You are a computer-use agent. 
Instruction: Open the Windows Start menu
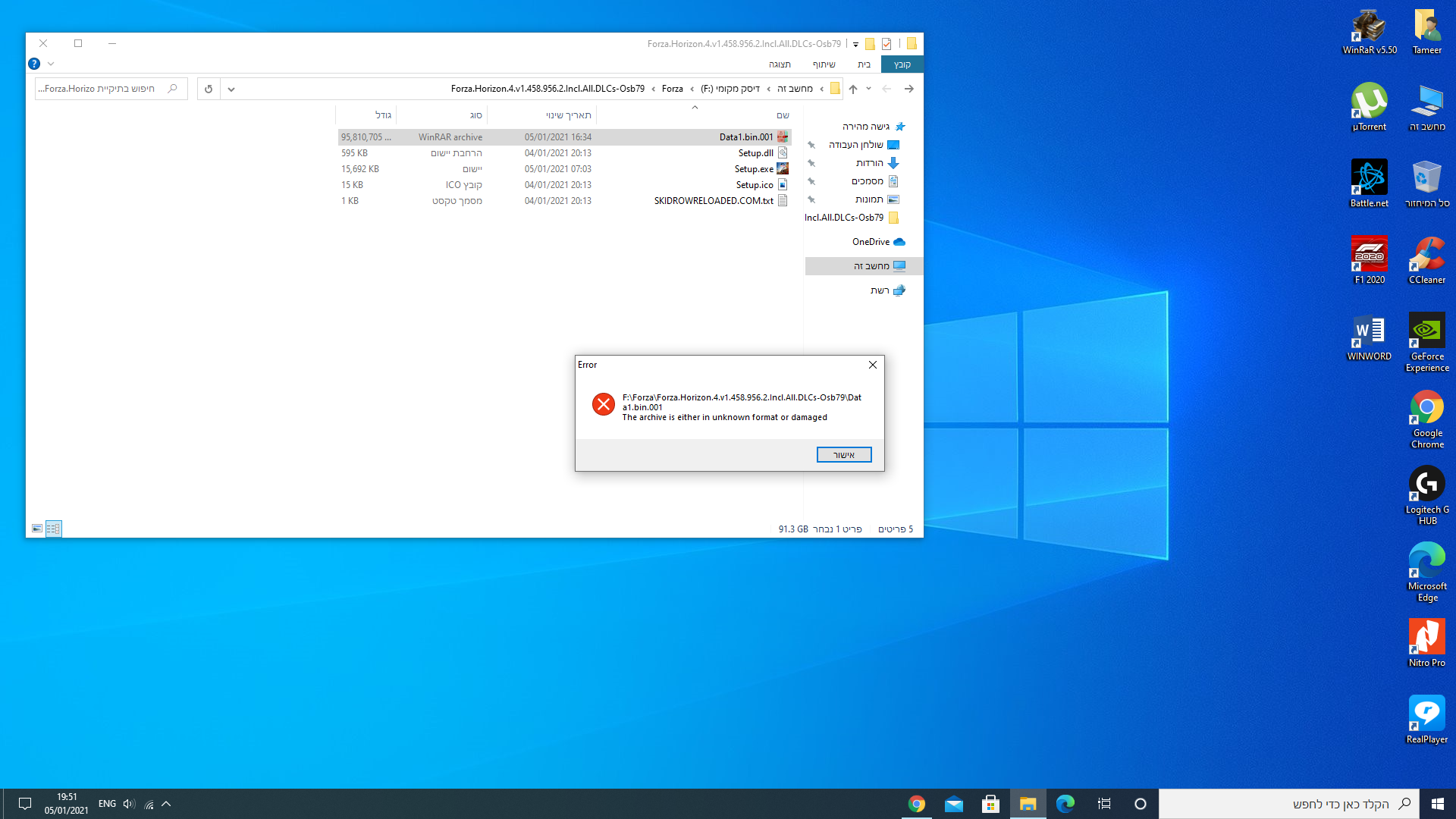1438,804
